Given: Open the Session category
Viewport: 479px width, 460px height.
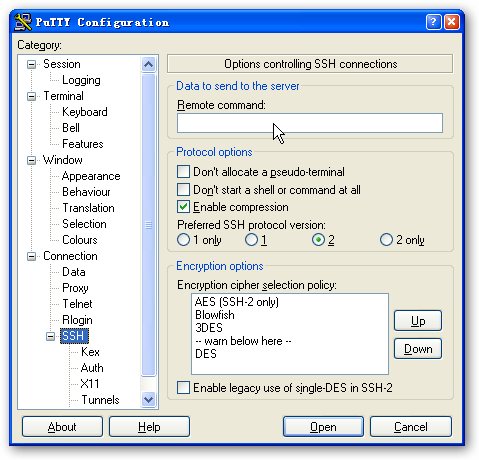Looking at the screenshot, I should tap(62, 64).
